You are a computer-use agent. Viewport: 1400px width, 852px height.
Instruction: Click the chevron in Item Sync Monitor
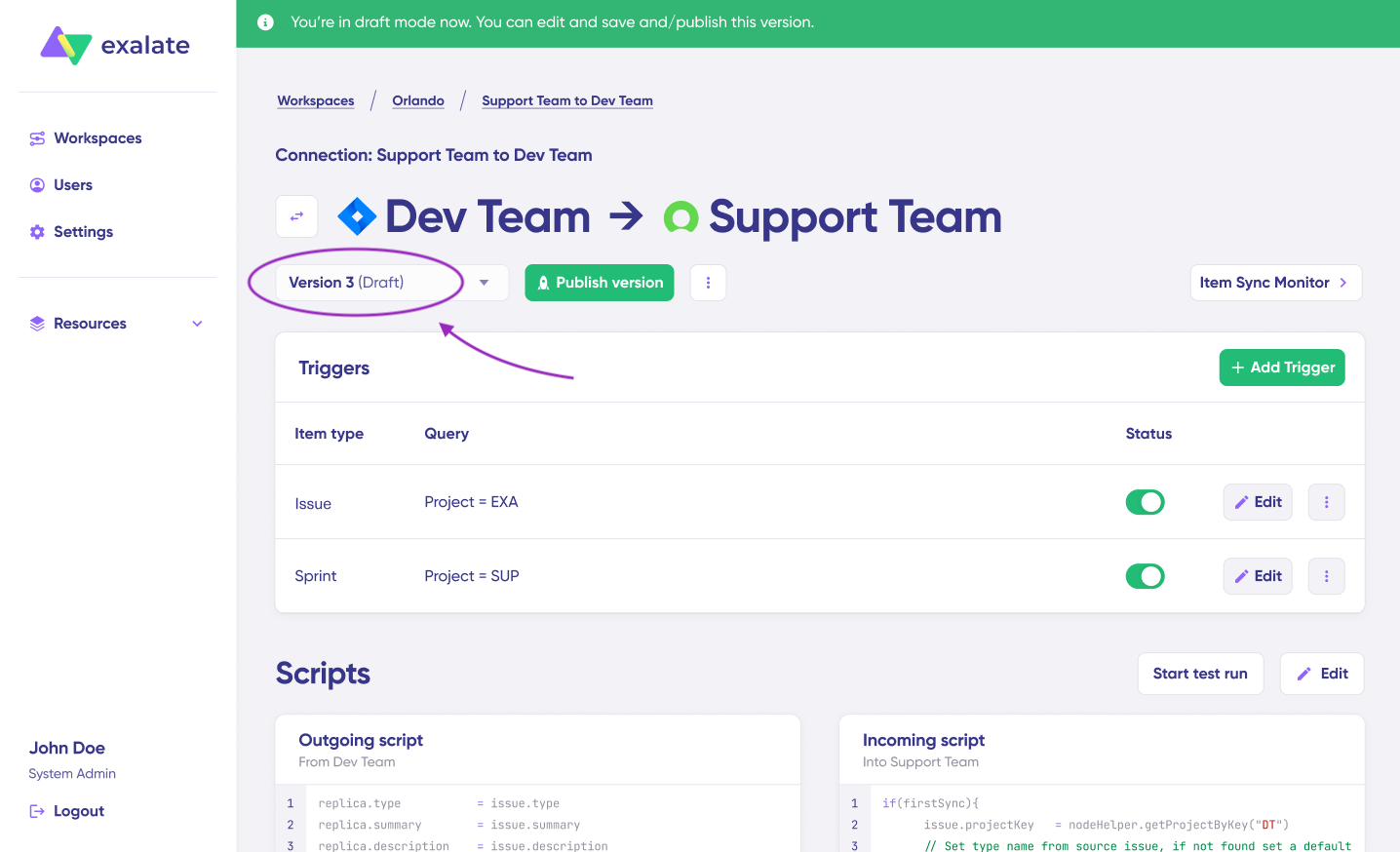1343,283
